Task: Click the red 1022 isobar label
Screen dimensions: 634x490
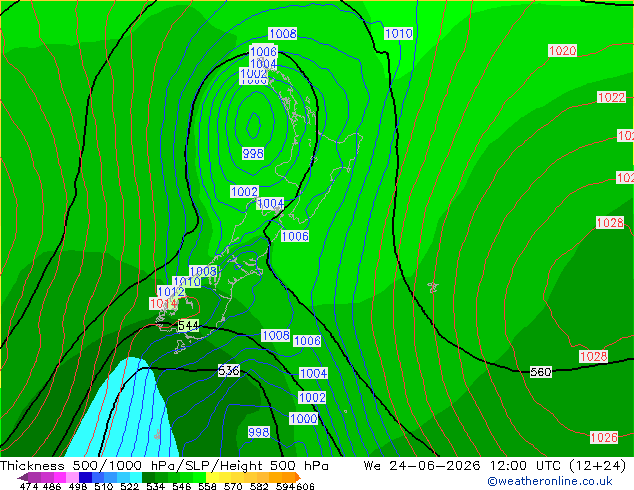Action: (x=611, y=97)
